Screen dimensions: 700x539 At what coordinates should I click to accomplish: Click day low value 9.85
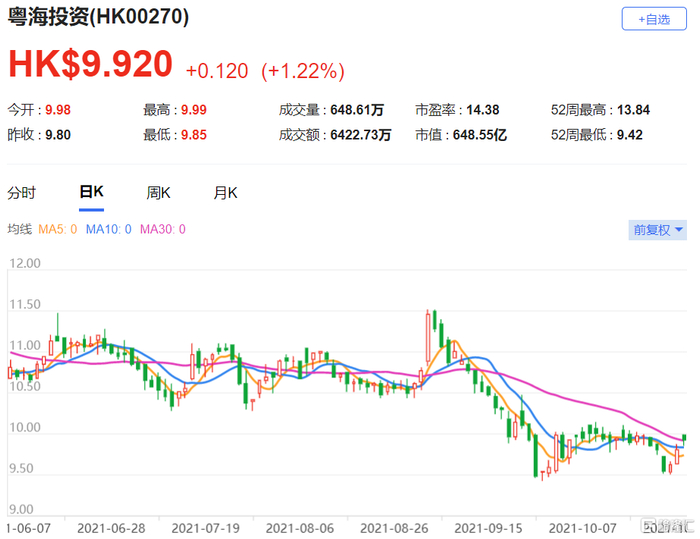coord(194,135)
